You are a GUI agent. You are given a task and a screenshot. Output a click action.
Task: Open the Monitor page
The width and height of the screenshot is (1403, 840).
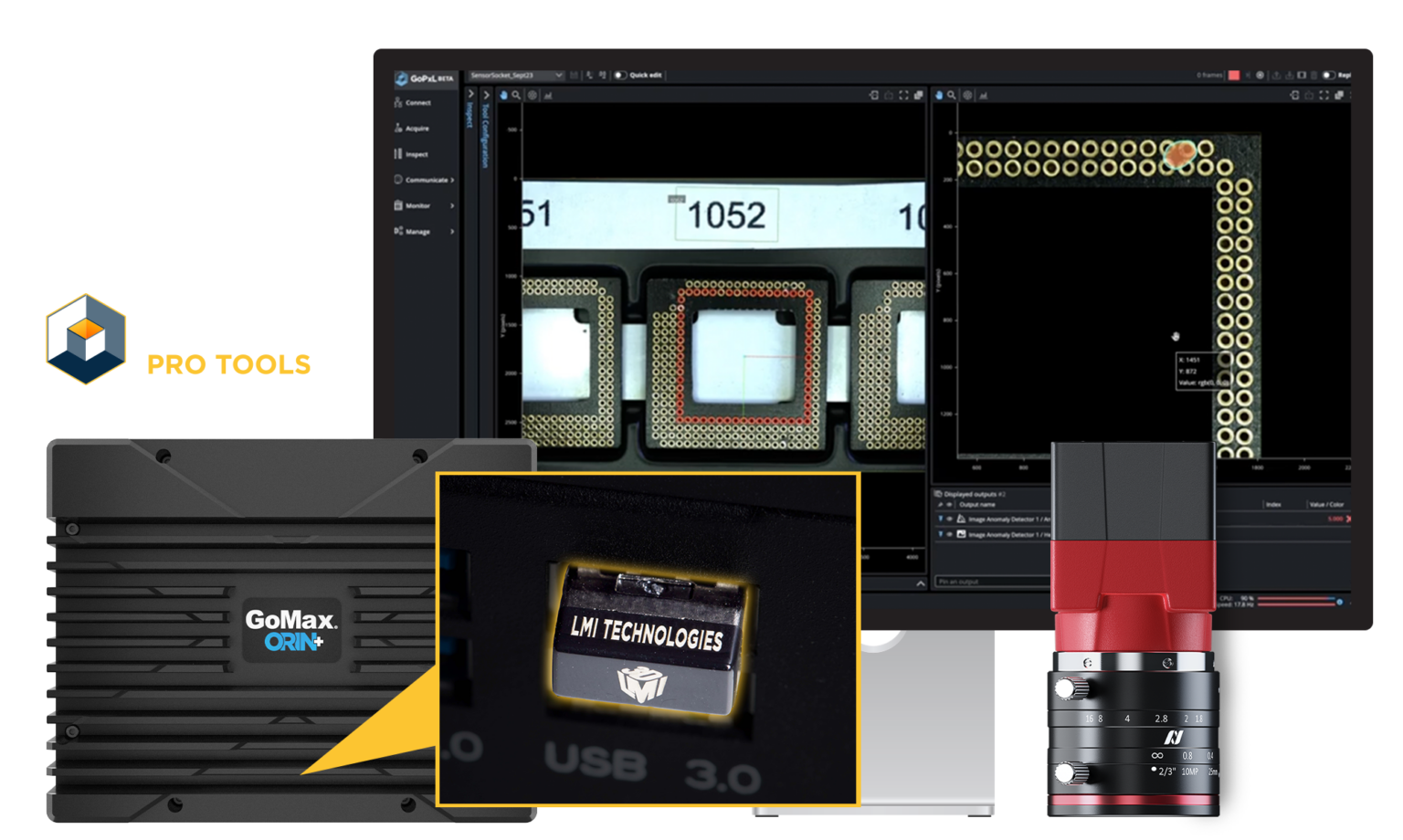[412, 205]
